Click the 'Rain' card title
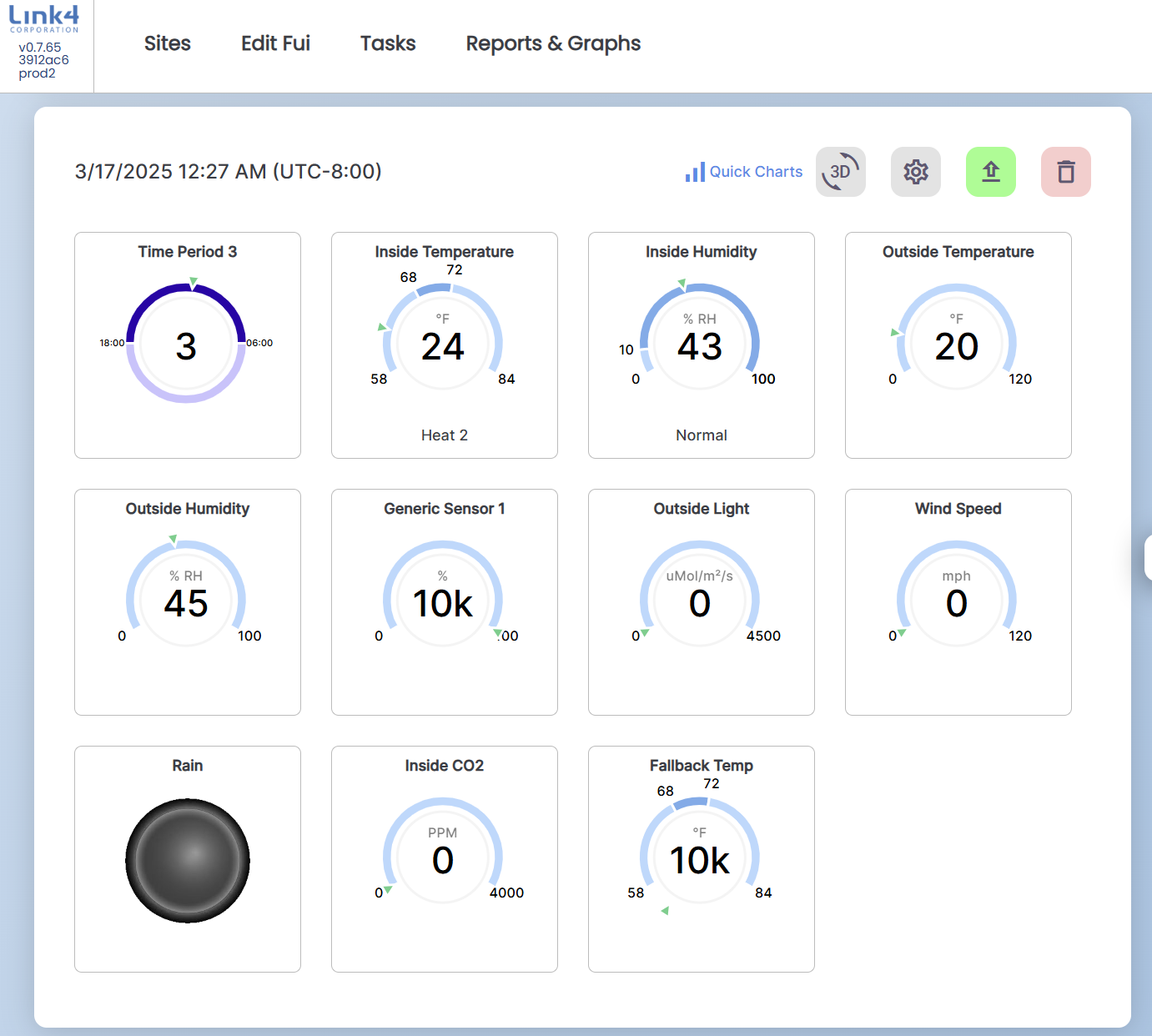Viewport: 1152px width, 1036px height. pos(188,766)
